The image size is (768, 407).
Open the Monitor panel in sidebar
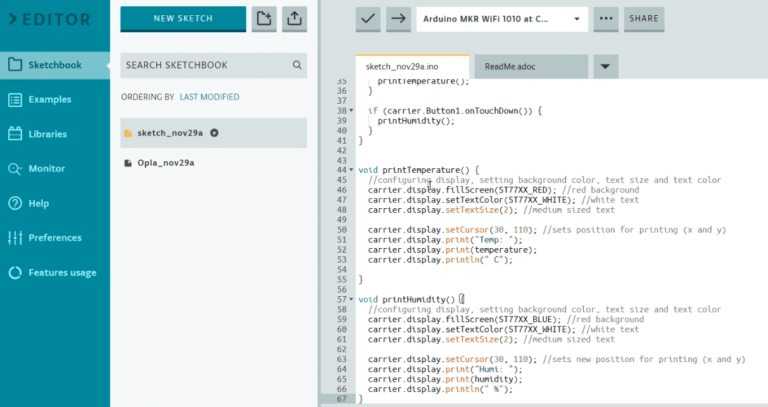pyautogui.click(x=47, y=169)
